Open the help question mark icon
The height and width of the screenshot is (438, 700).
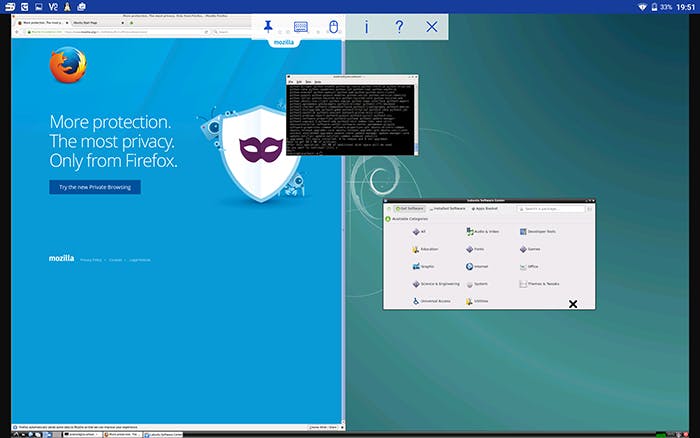(399, 26)
